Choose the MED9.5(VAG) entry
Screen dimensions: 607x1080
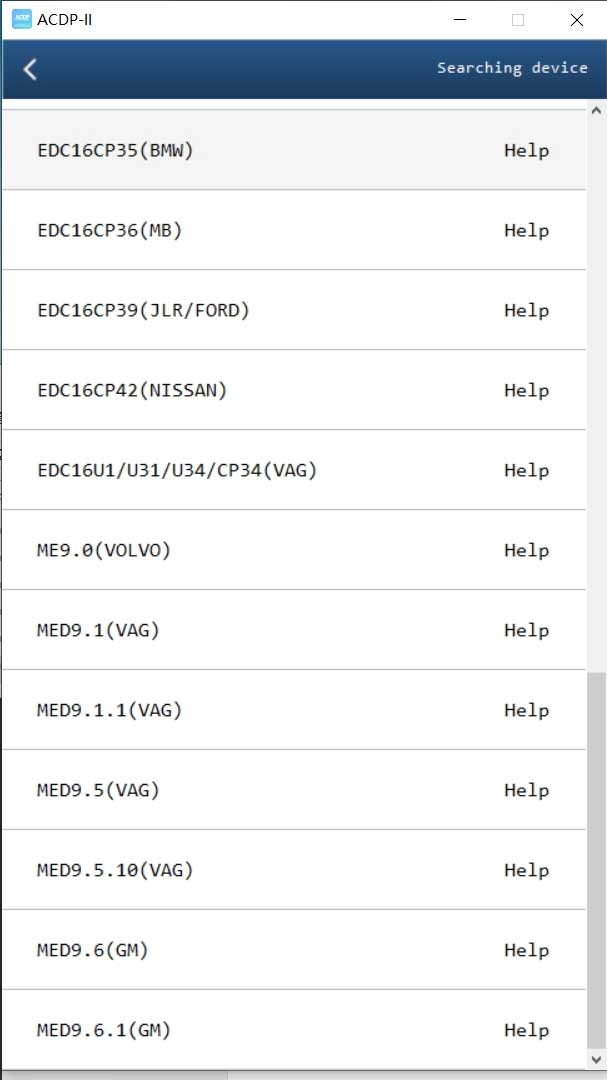pos(98,791)
